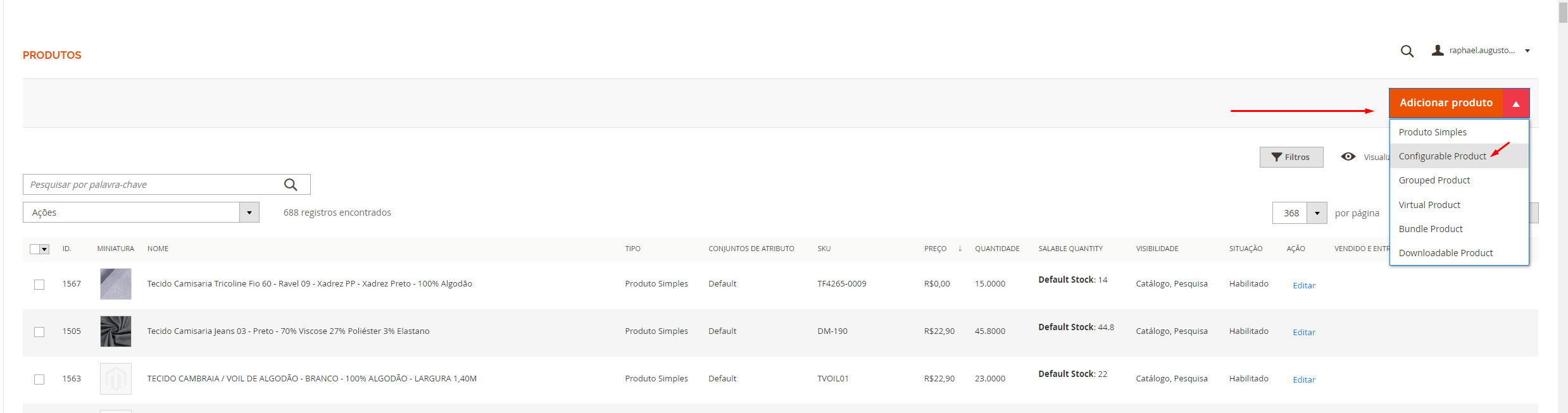This screenshot has height=413, width=1568.
Task: Click thumbnail of Tecido Camisaria Jeans 03
Action: pyautogui.click(x=116, y=331)
